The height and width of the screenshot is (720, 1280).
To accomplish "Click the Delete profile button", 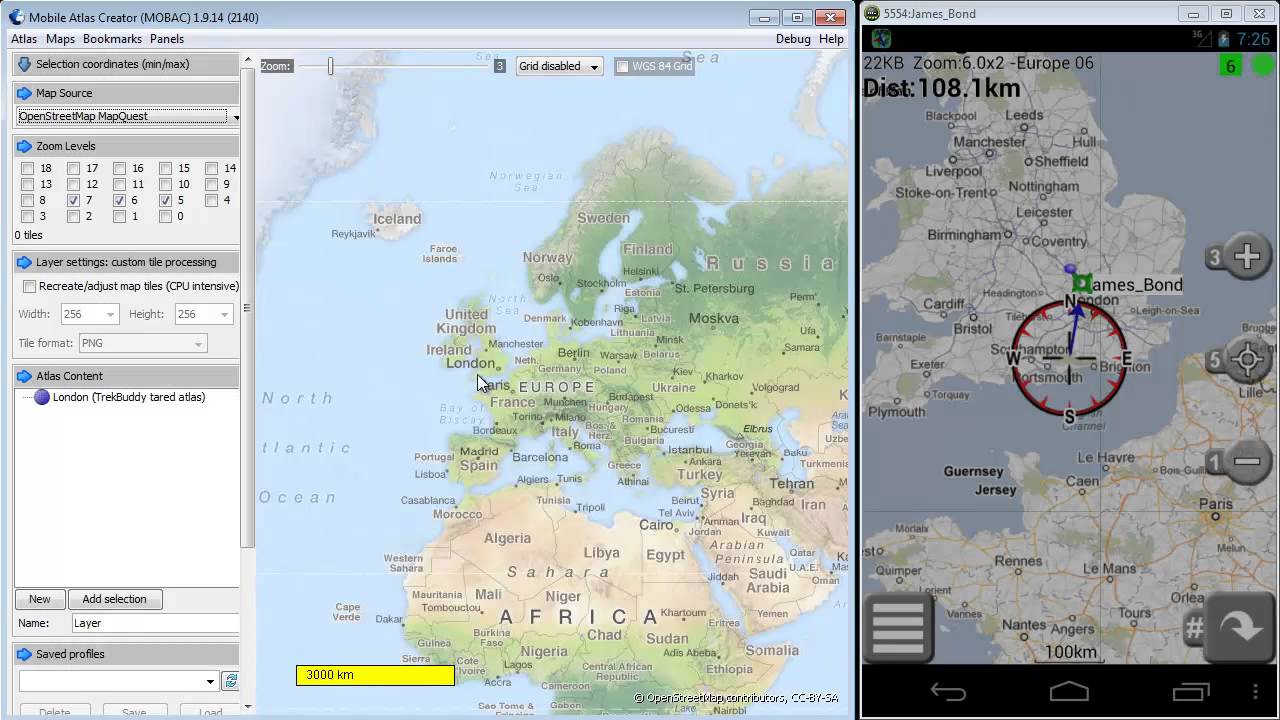I will (x=54, y=713).
